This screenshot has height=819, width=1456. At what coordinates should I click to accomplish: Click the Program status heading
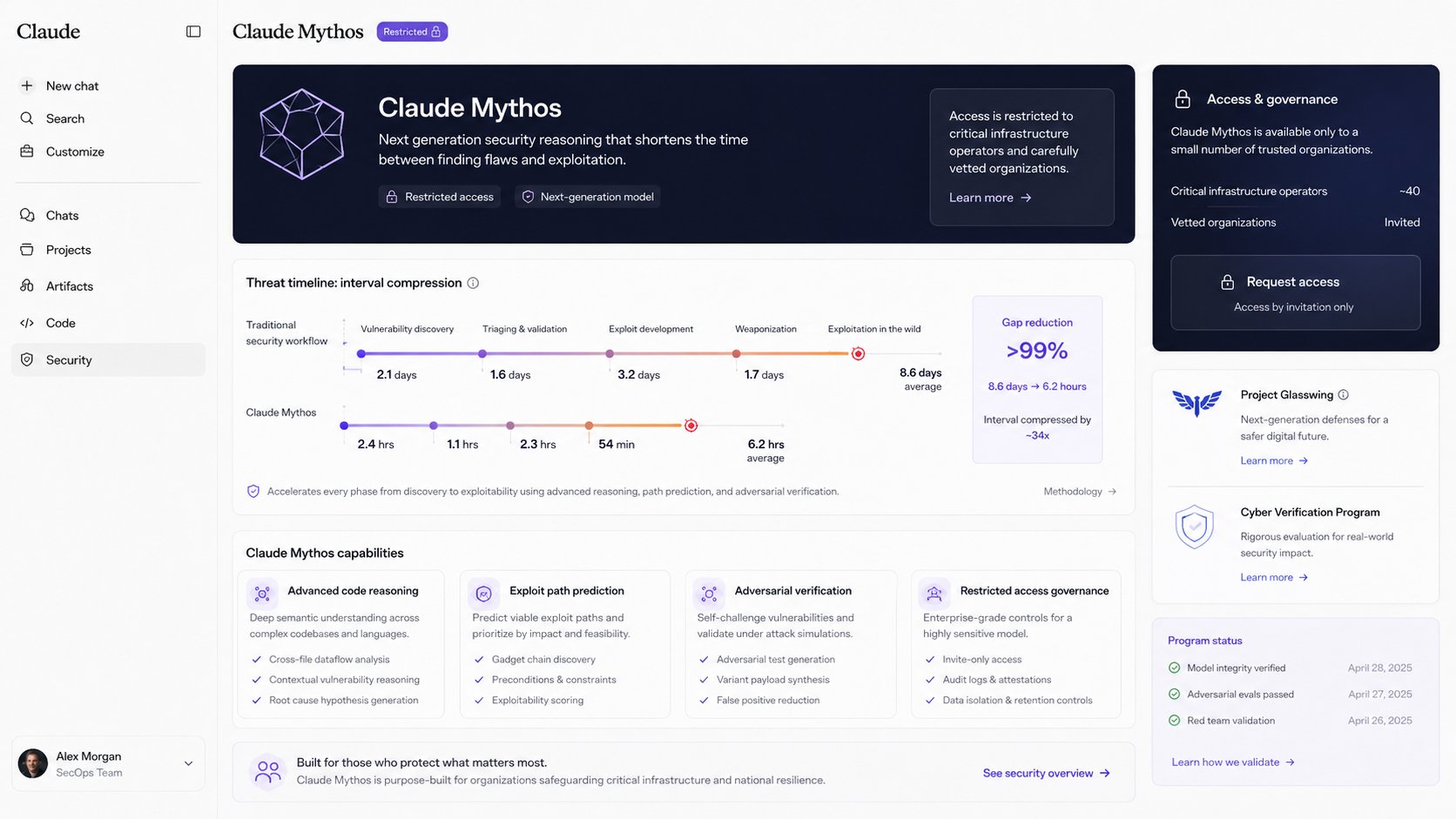1204,641
